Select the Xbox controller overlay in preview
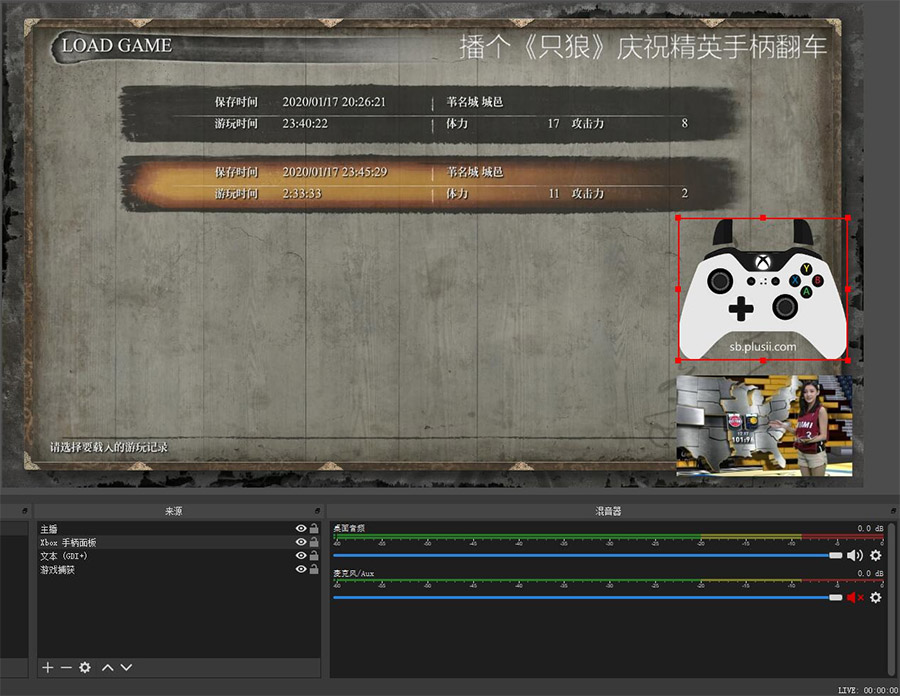This screenshot has height=696, width=900. pos(763,289)
